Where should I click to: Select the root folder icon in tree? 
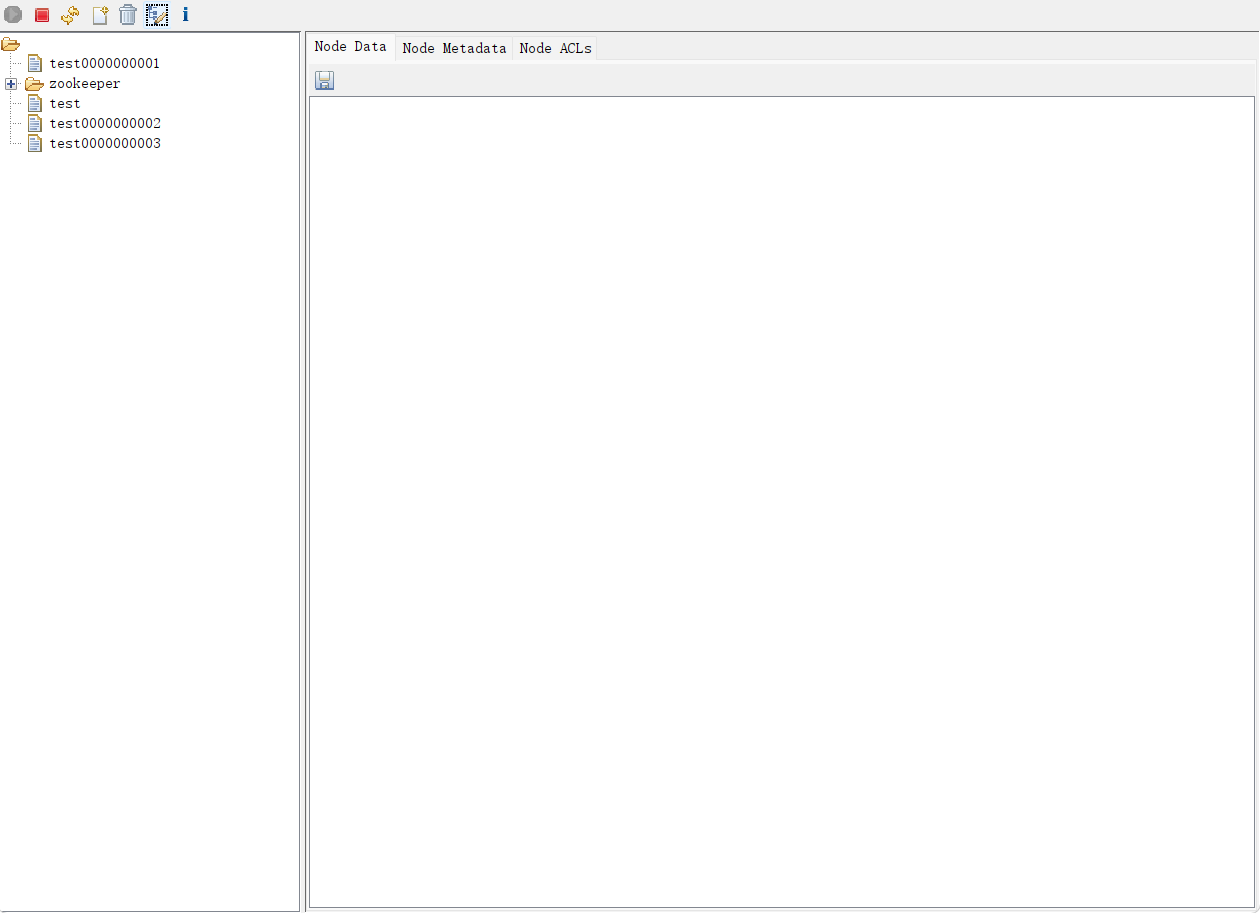click(11, 44)
